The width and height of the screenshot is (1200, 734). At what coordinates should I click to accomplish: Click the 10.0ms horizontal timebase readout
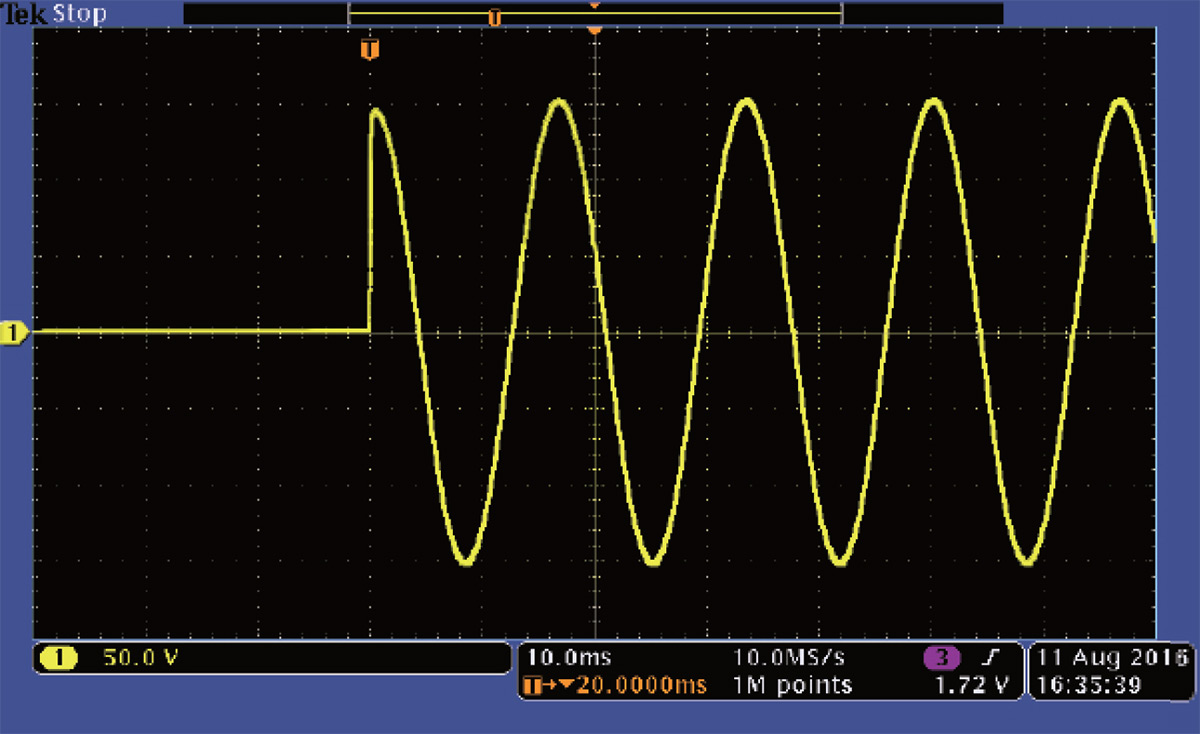[569, 658]
